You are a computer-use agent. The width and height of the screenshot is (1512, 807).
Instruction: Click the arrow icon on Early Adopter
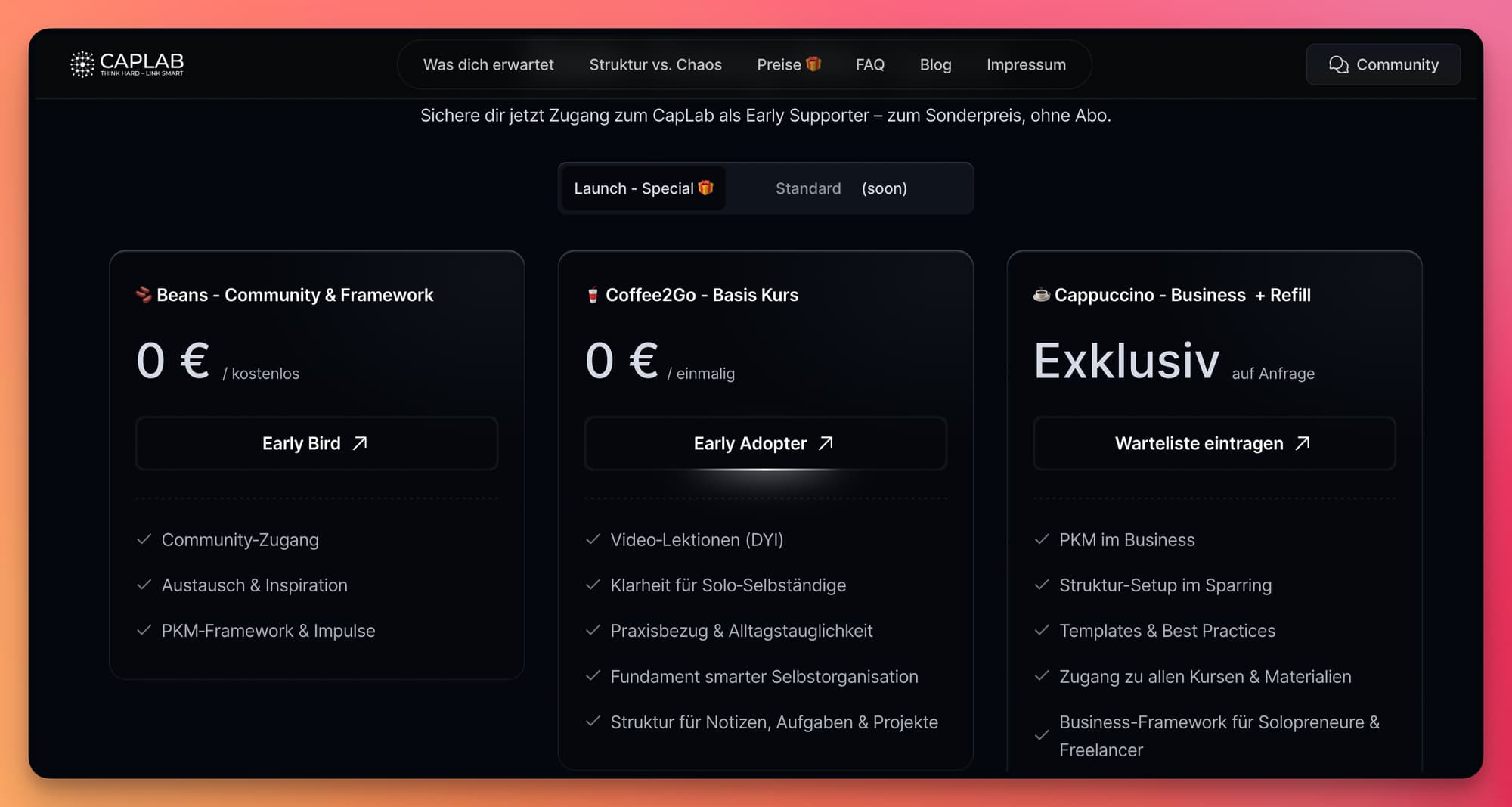(x=826, y=443)
